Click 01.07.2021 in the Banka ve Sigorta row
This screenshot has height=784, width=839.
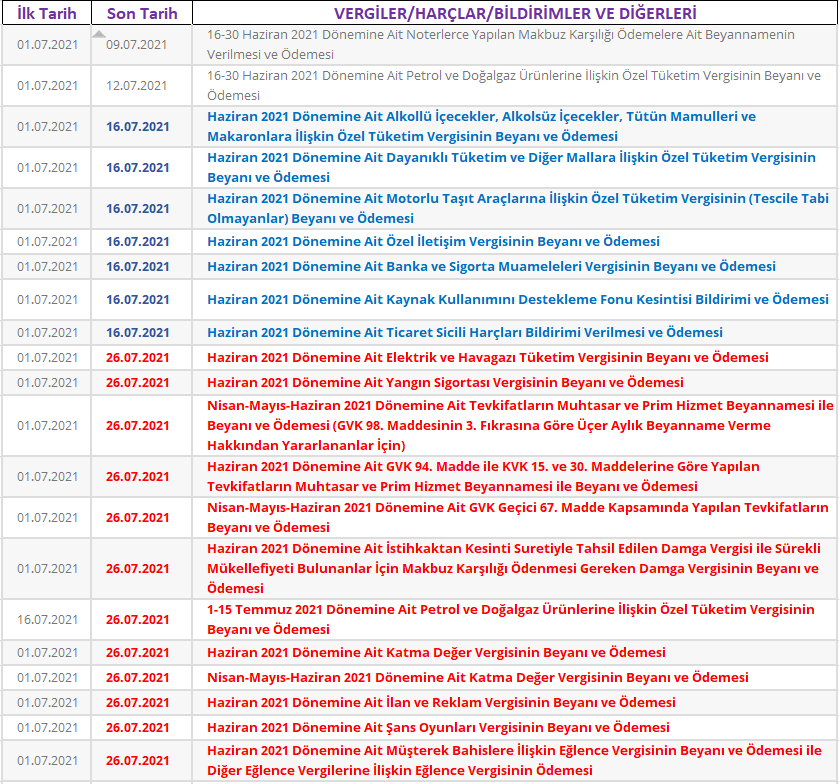click(x=48, y=267)
